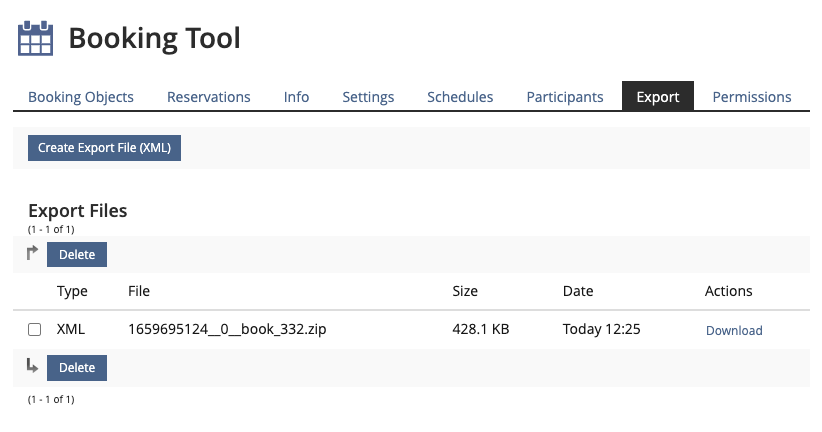This screenshot has width=822, height=432.
Task: Click the Date column header
Action: (578, 291)
